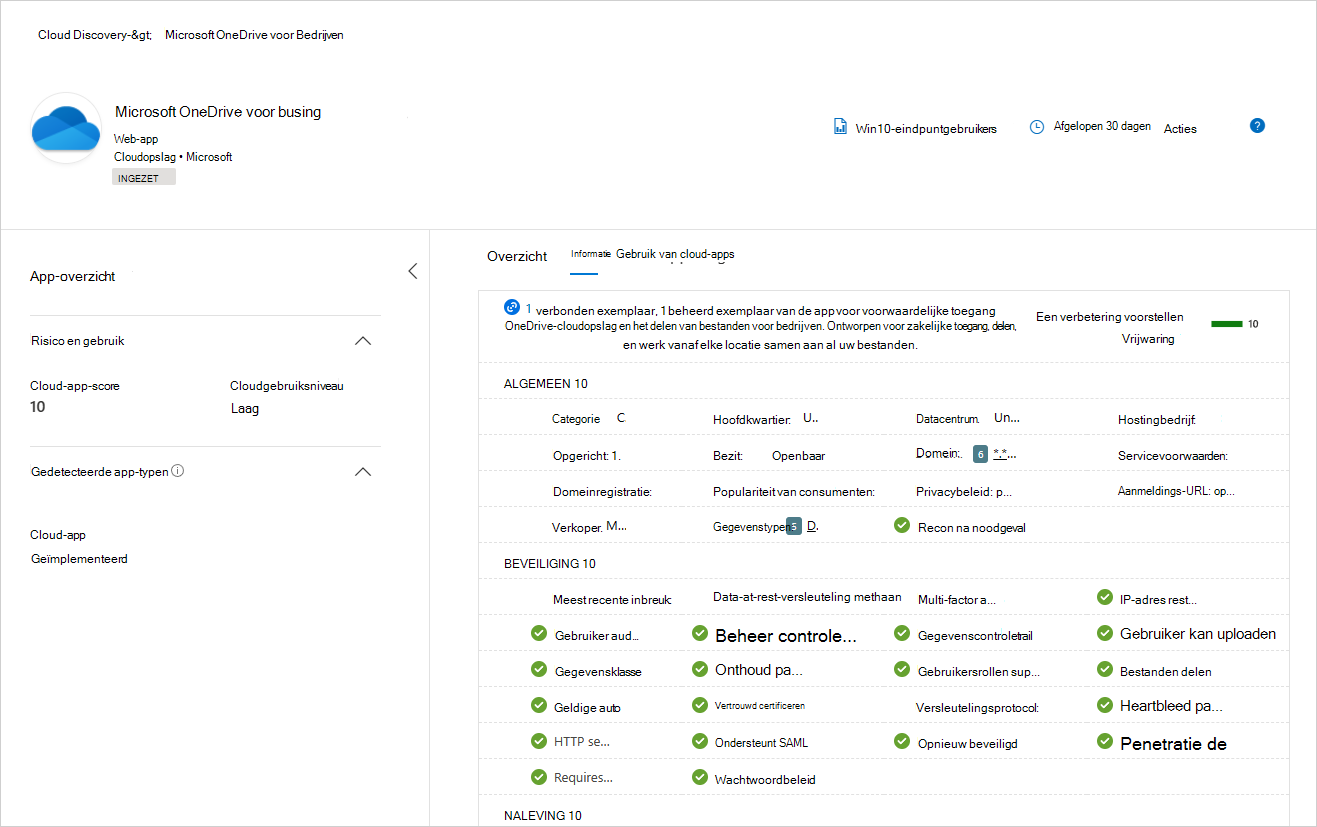Click the Domein count badge 6
The image size is (1317, 827).
tap(980, 454)
